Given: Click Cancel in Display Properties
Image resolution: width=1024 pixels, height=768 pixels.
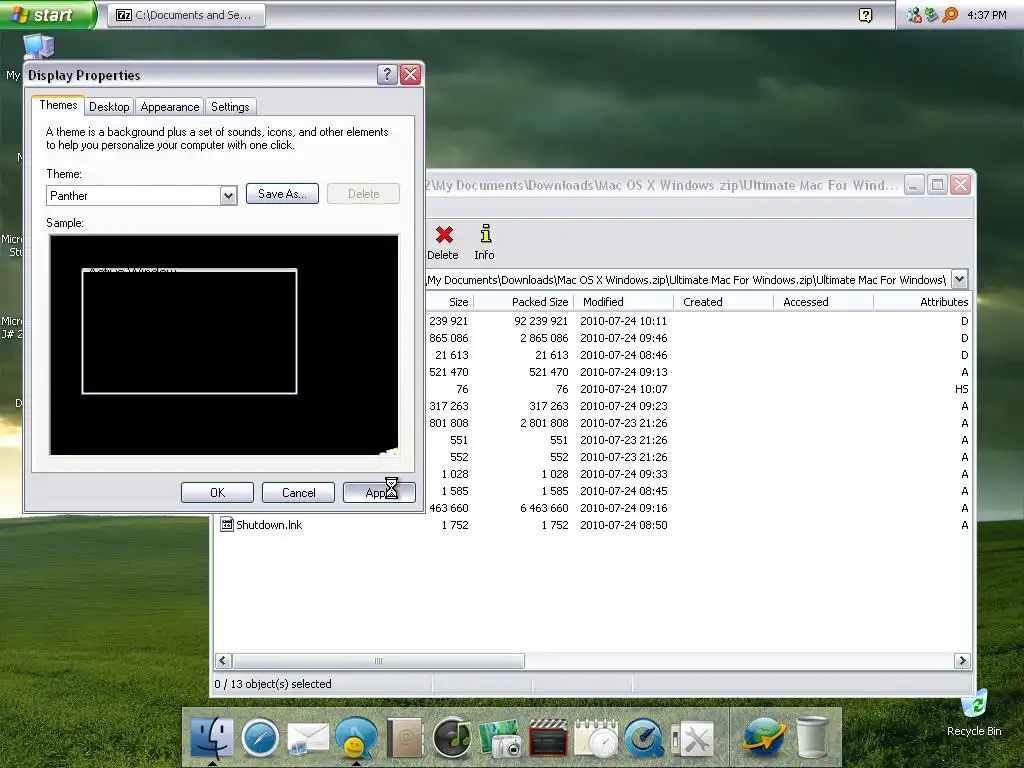Looking at the screenshot, I should (x=298, y=492).
